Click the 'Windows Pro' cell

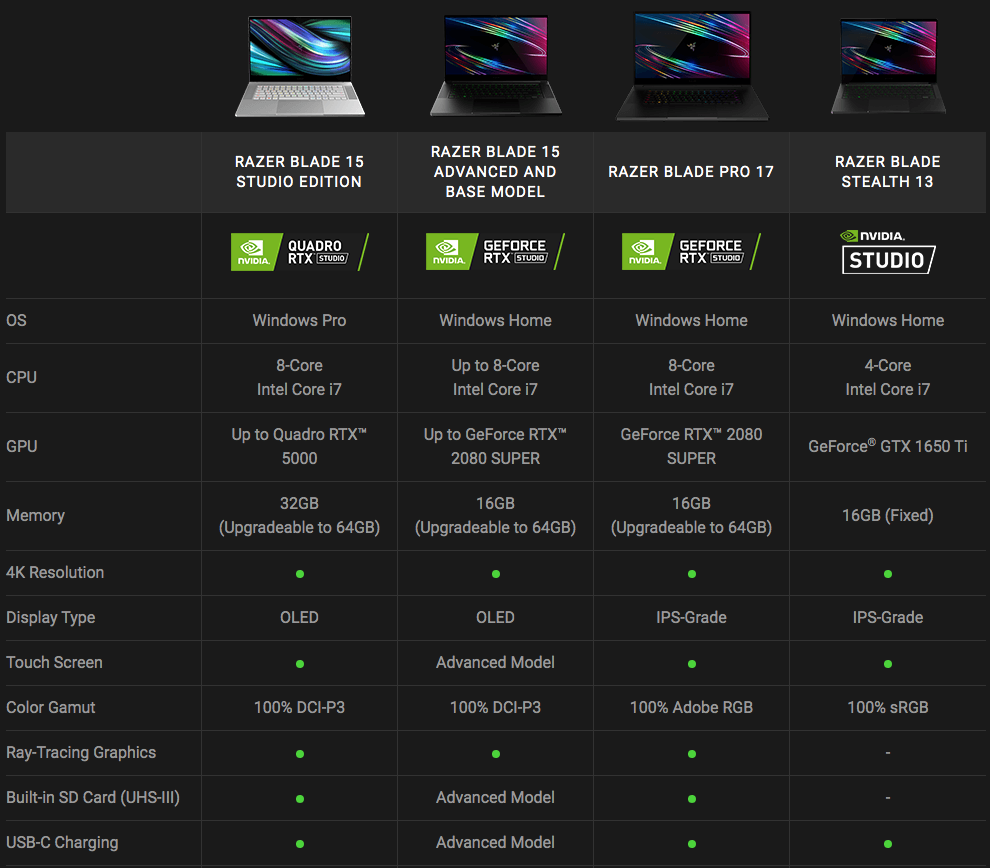click(x=299, y=320)
